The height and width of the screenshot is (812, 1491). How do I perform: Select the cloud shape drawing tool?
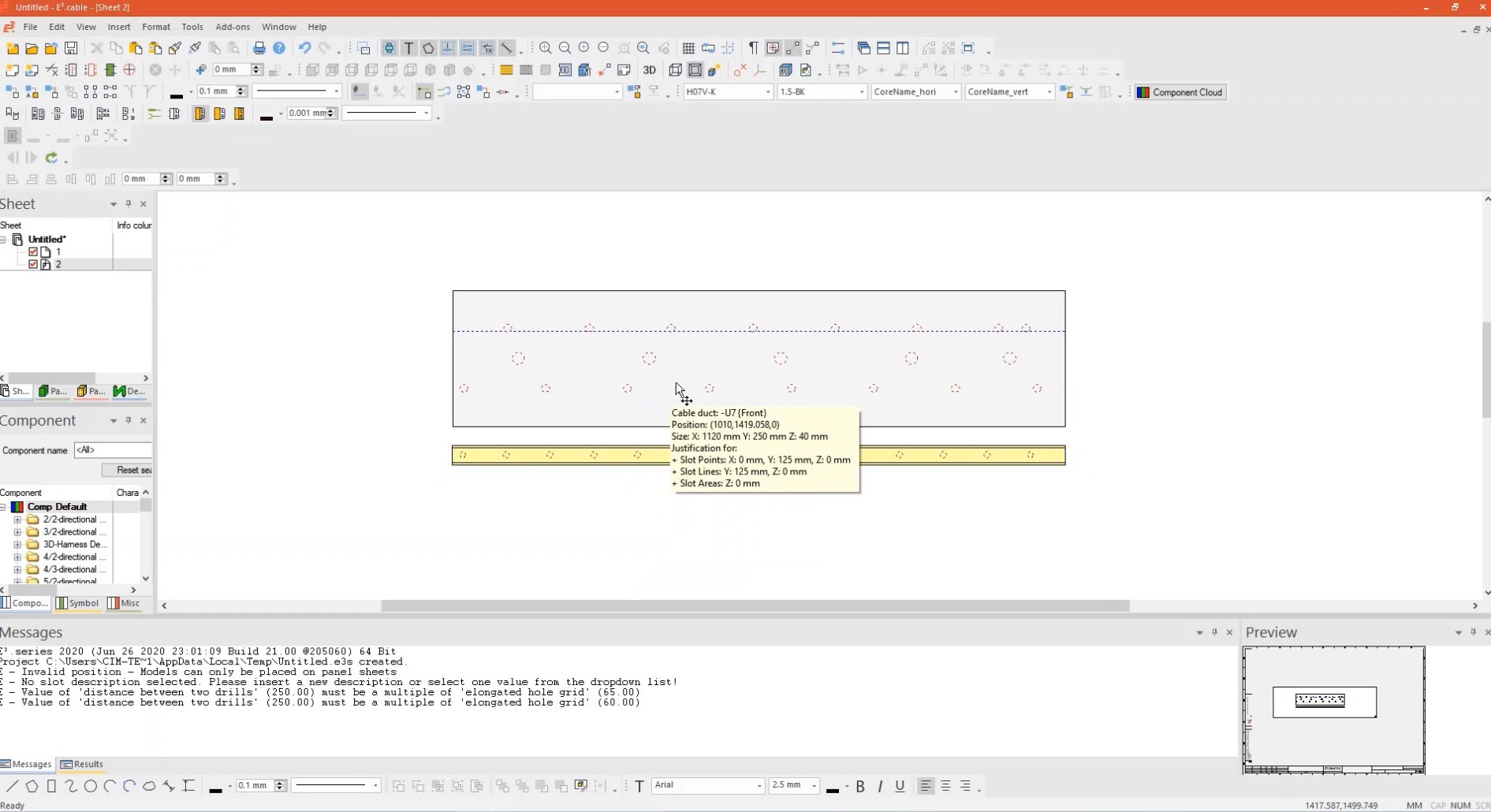149,786
